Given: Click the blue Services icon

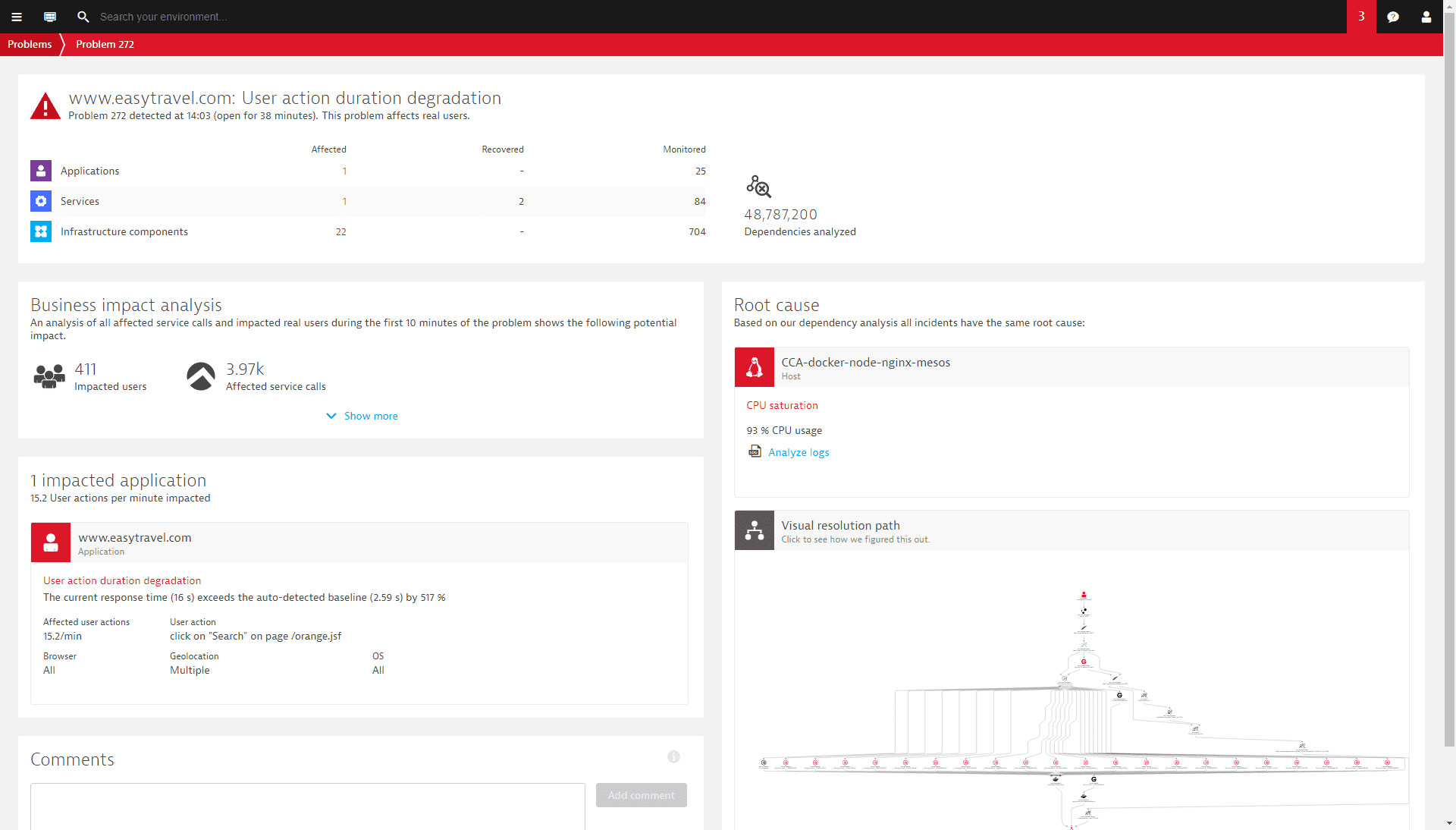Looking at the screenshot, I should (41, 201).
